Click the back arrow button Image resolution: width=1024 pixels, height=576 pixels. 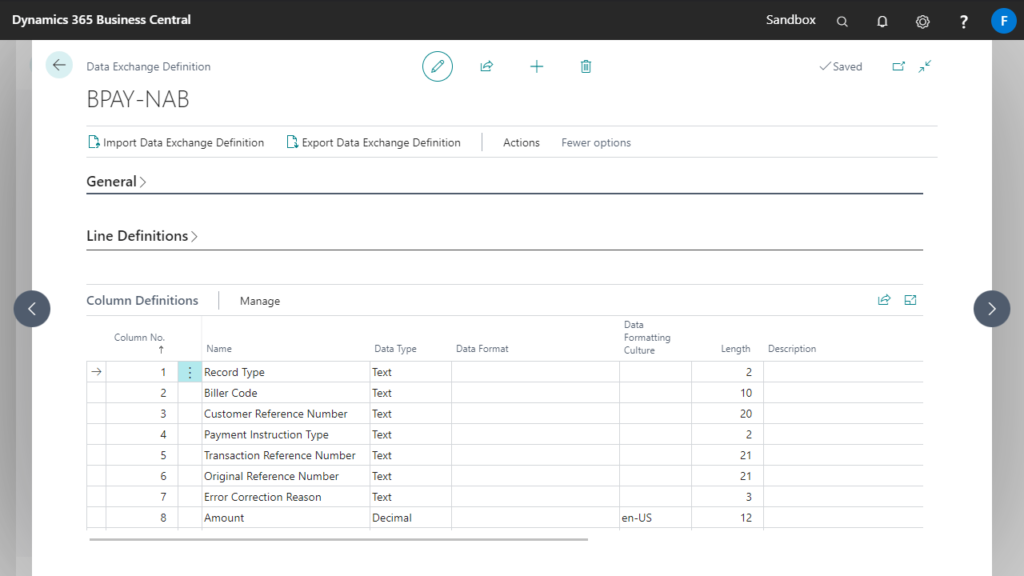(59, 65)
